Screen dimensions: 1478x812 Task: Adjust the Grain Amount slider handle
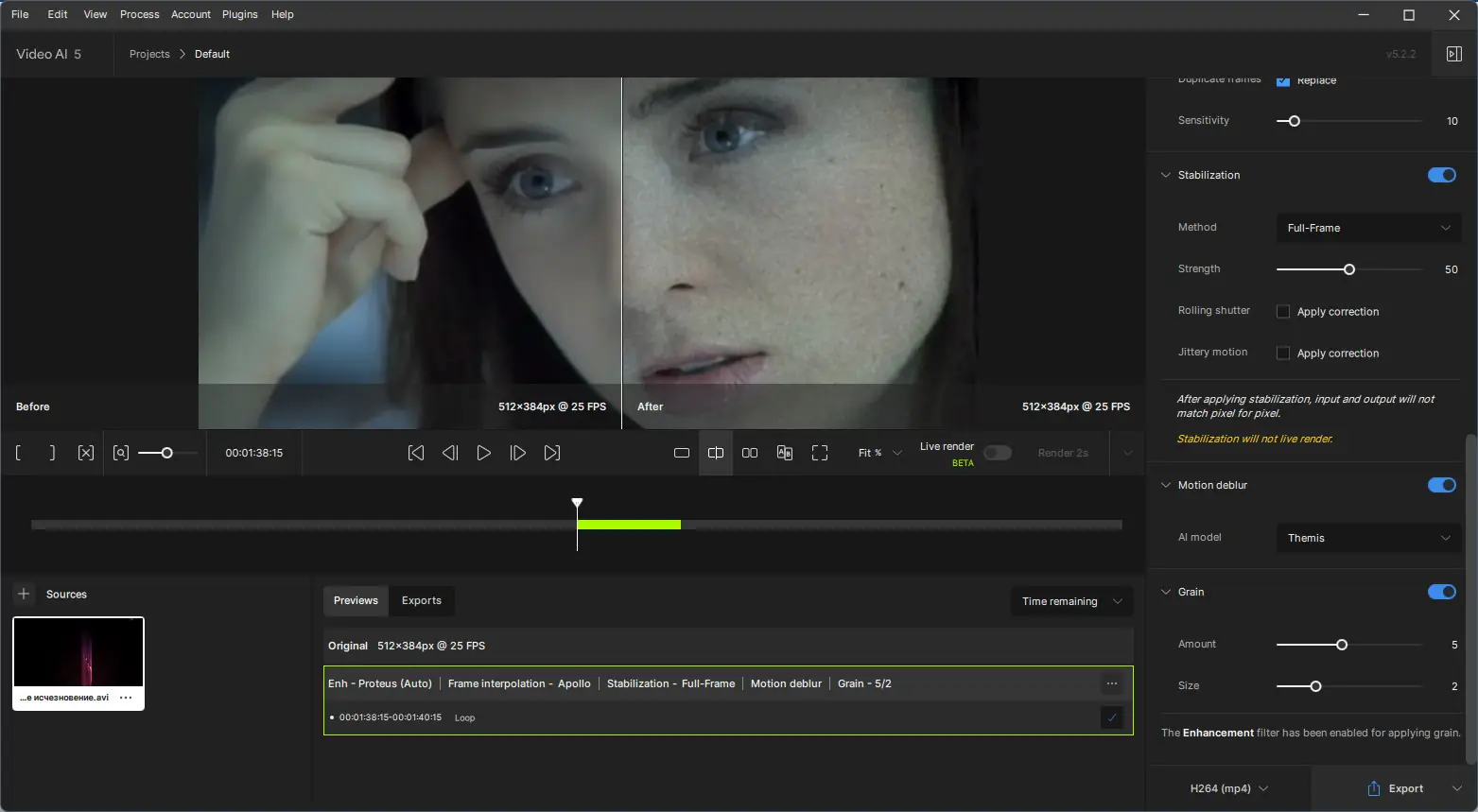(x=1342, y=645)
